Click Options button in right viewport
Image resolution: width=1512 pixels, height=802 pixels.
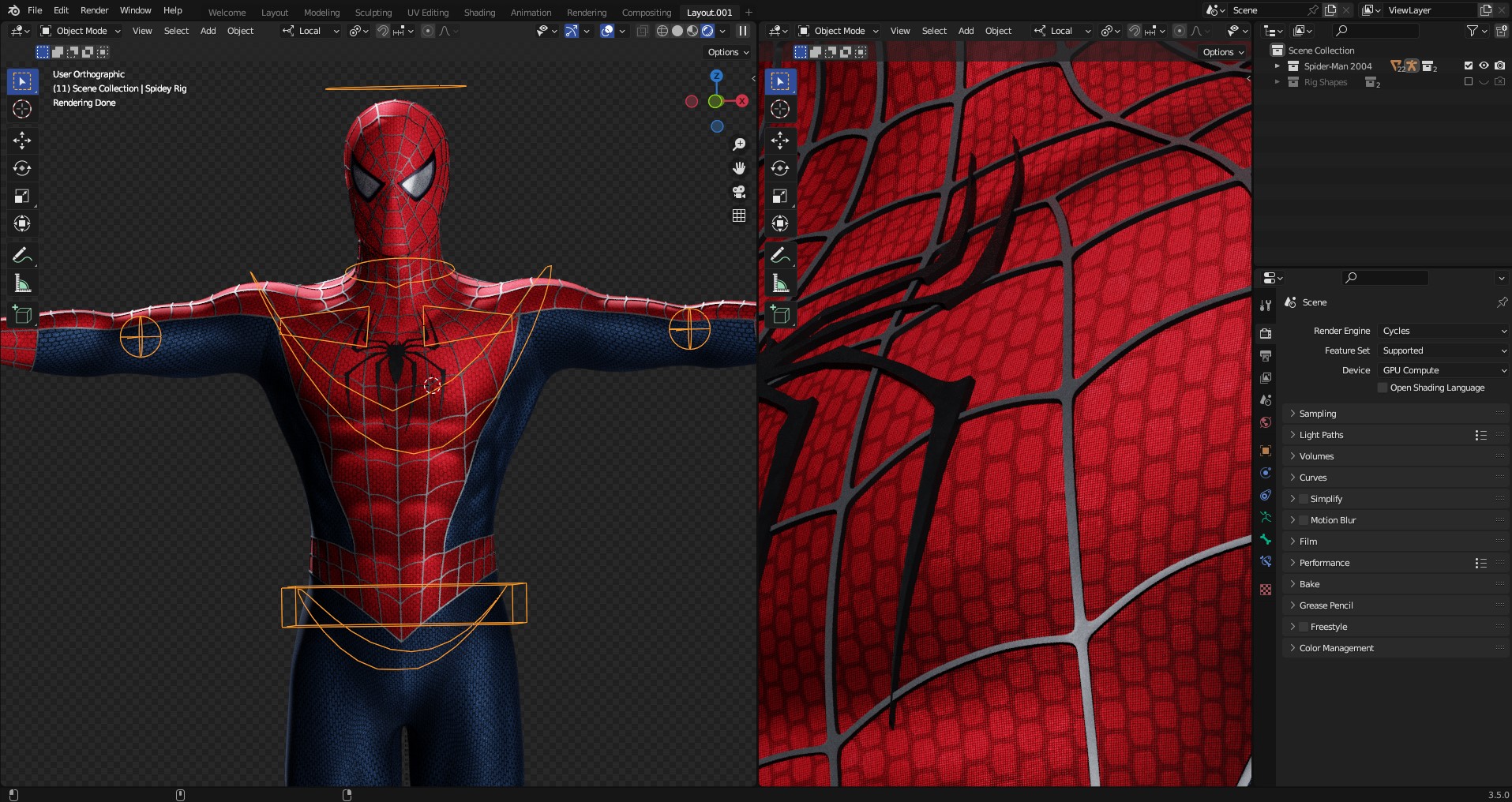(x=1223, y=52)
